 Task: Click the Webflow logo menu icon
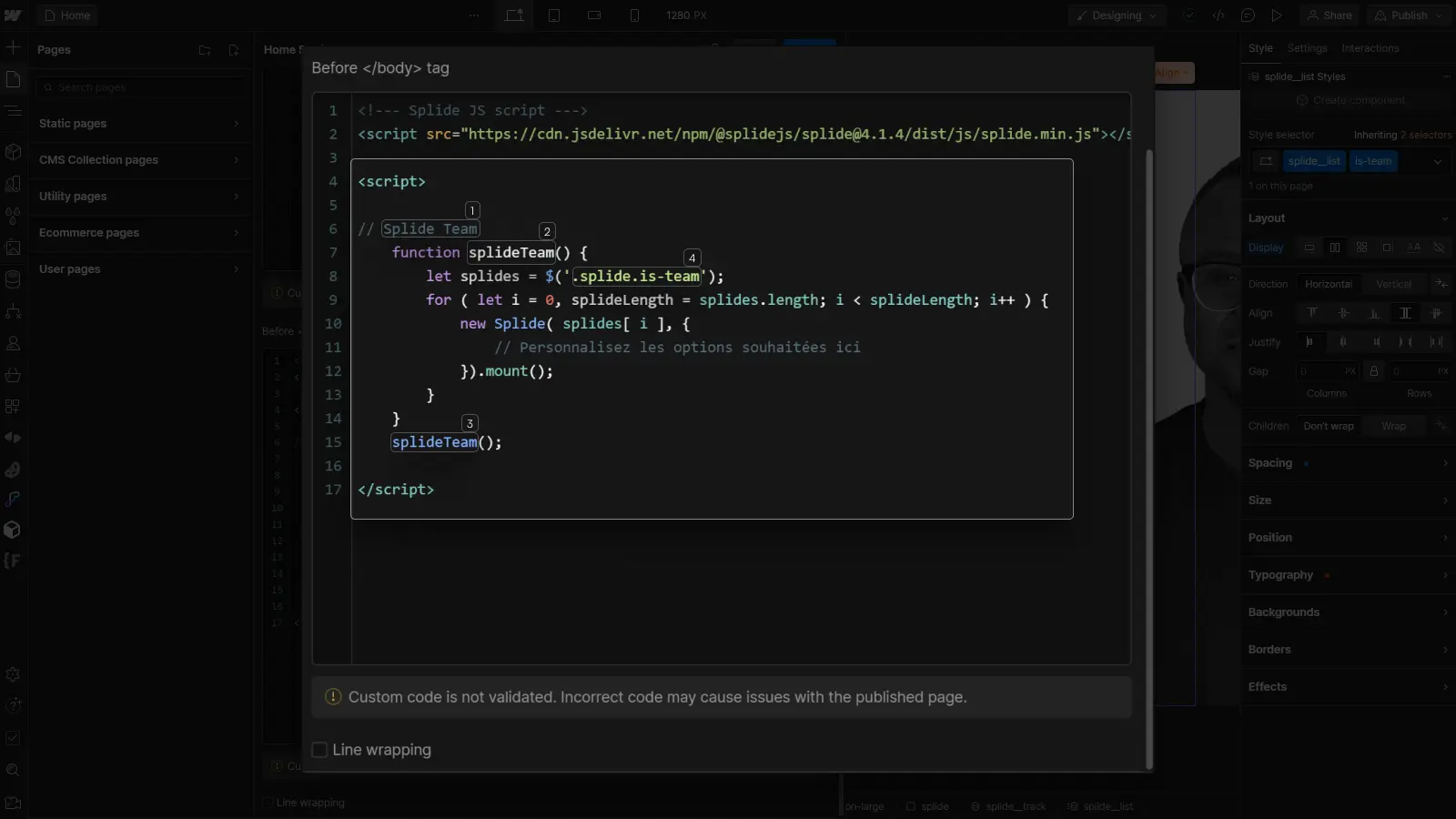pos(13,15)
